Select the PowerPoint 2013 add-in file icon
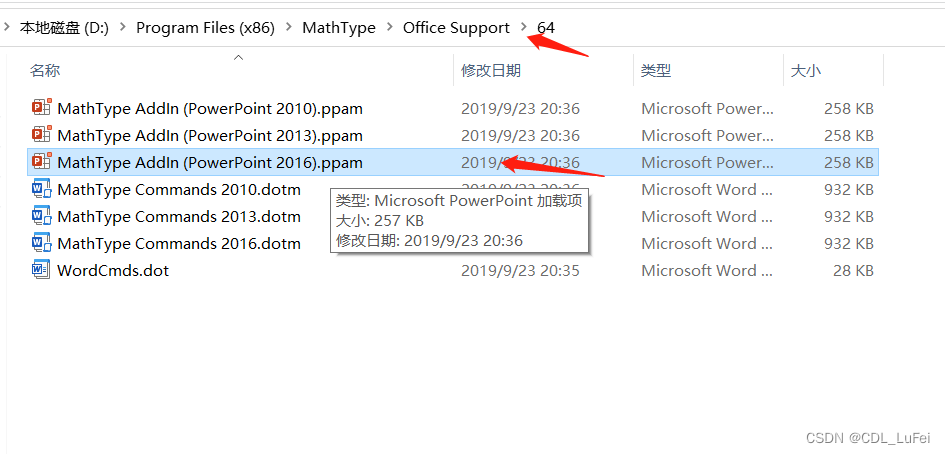This screenshot has height=454, width=945. [x=42, y=134]
